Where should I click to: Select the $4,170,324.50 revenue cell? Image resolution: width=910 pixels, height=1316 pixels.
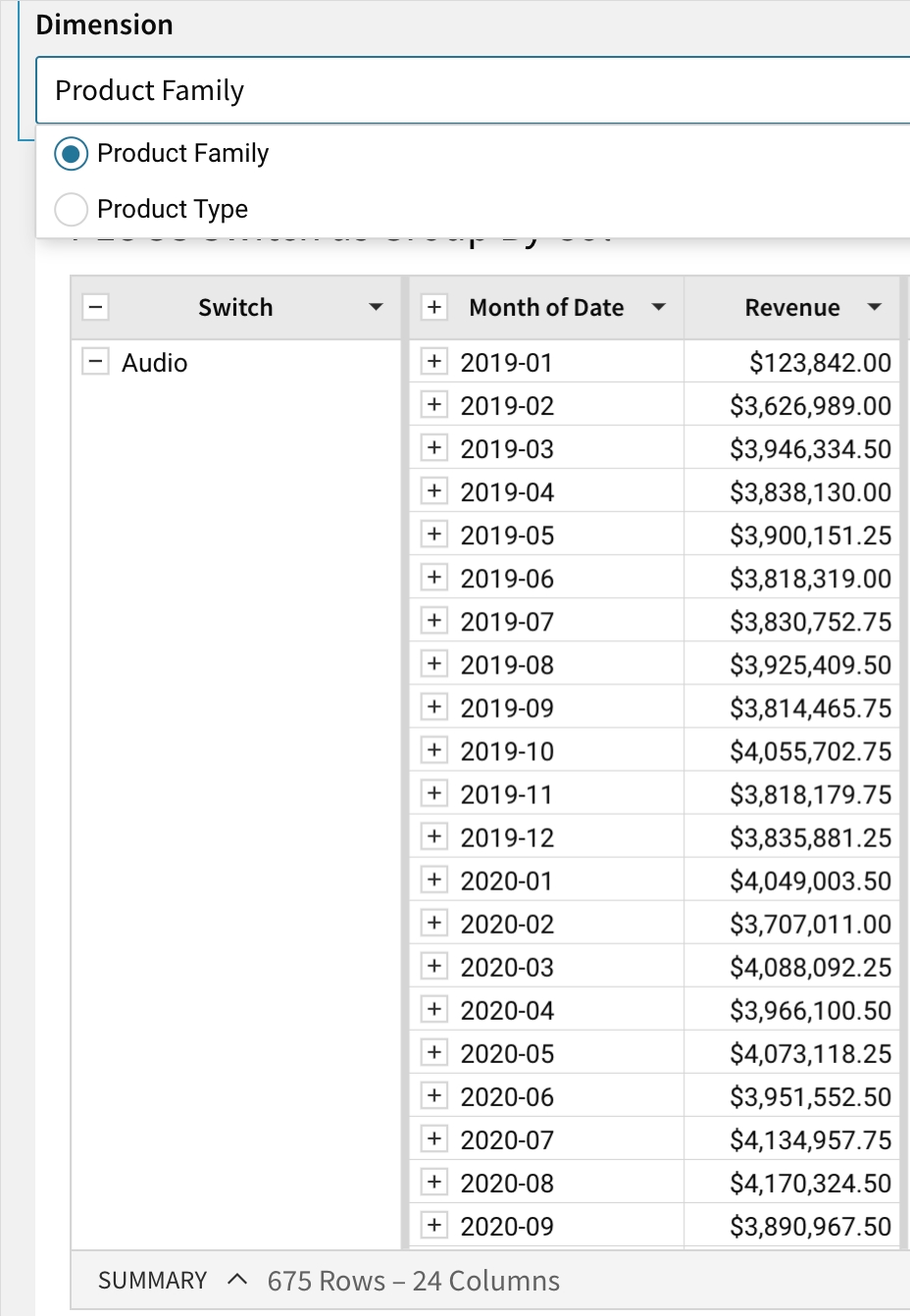point(810,1183)
